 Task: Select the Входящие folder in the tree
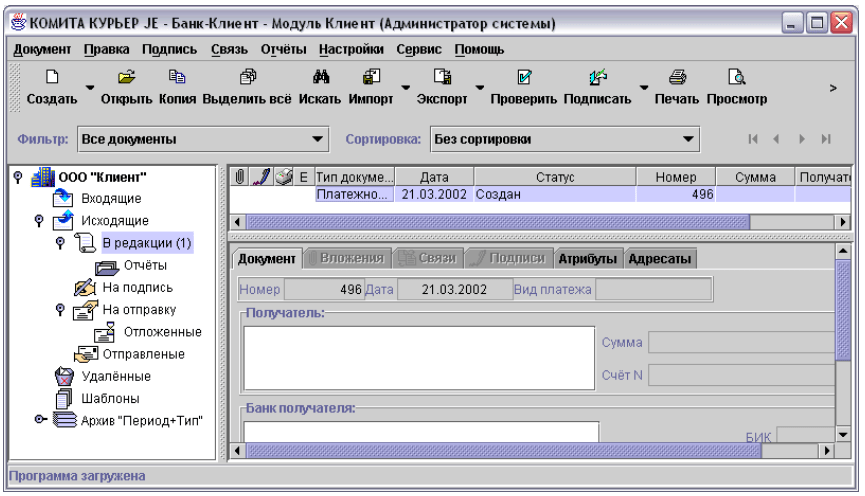(x=110, y=199)
